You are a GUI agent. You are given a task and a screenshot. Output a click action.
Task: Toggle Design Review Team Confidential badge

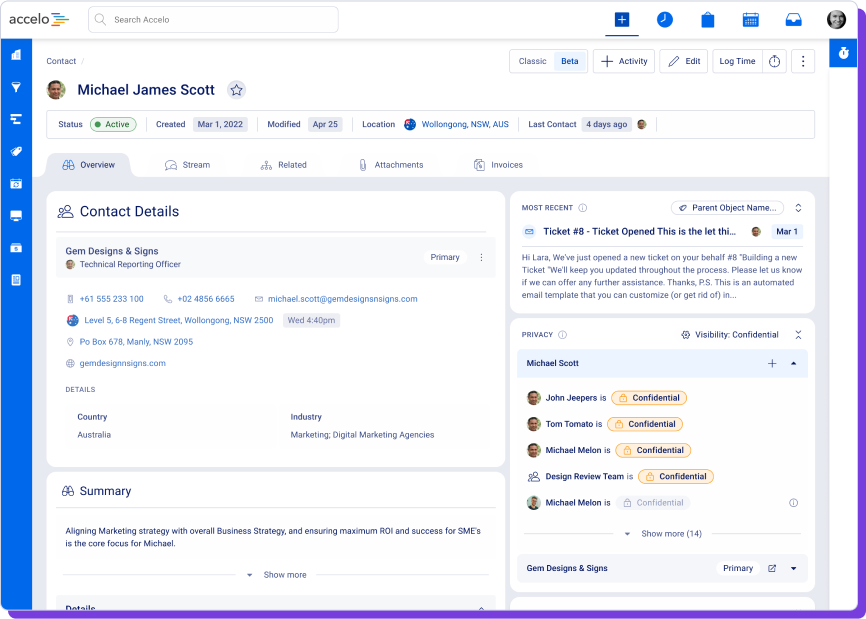[x=675, y=477]
